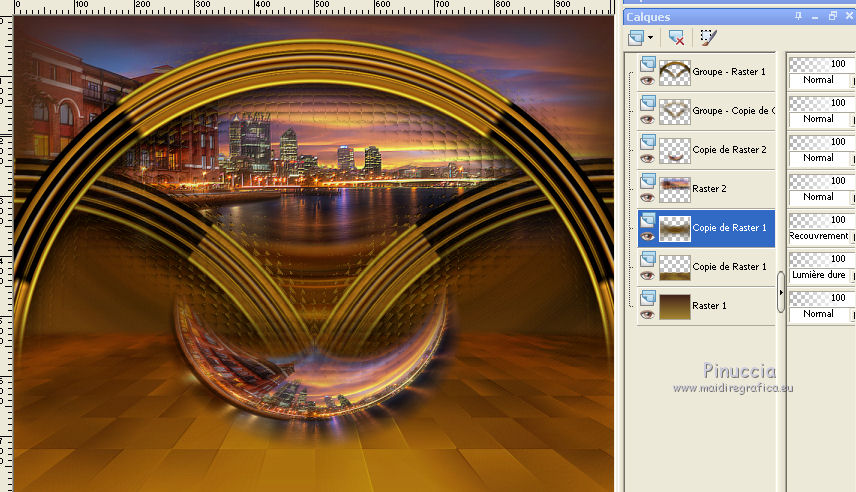Pin the Calques panel with auto-hide pushpin
Image resolution: width=856 pixels, height=492 pixels.
coord(798,16)
